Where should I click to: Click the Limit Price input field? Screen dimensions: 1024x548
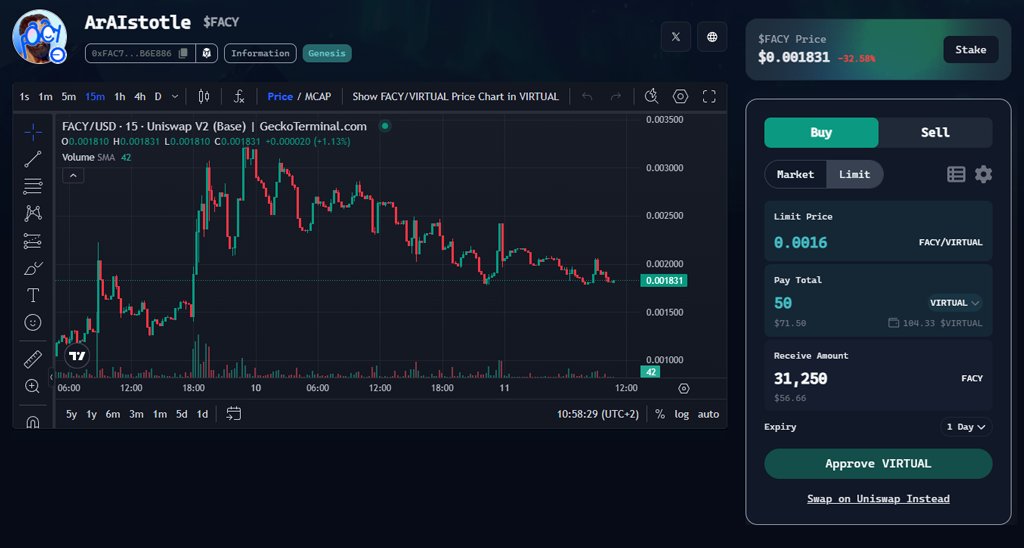[878, 231]
